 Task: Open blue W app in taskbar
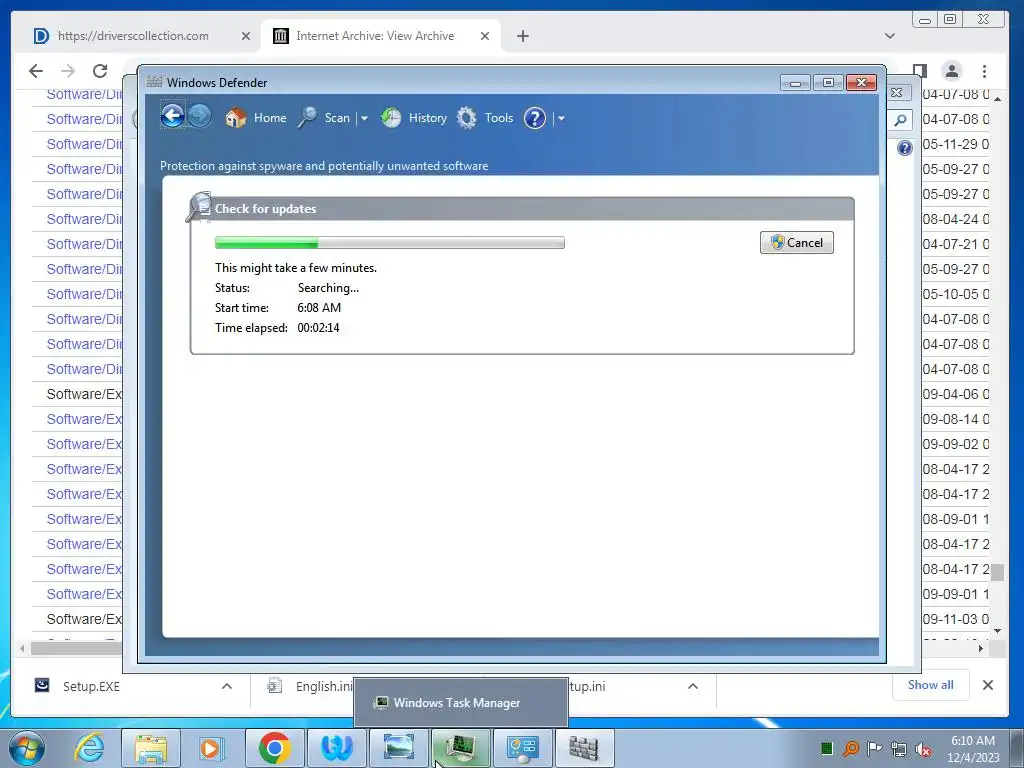[x=336, y=748]
